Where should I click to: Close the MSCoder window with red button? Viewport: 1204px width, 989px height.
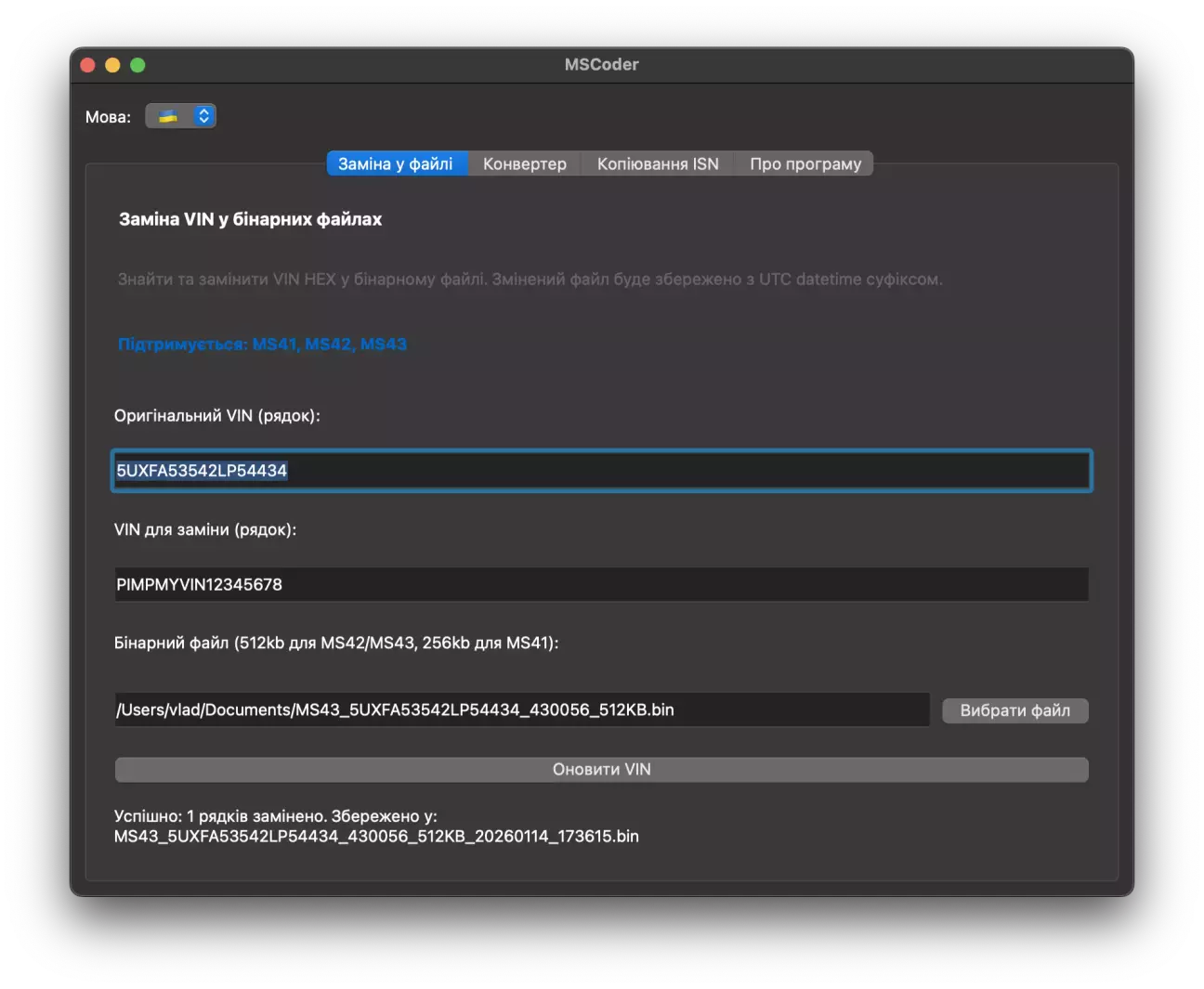tap(88, 65)
